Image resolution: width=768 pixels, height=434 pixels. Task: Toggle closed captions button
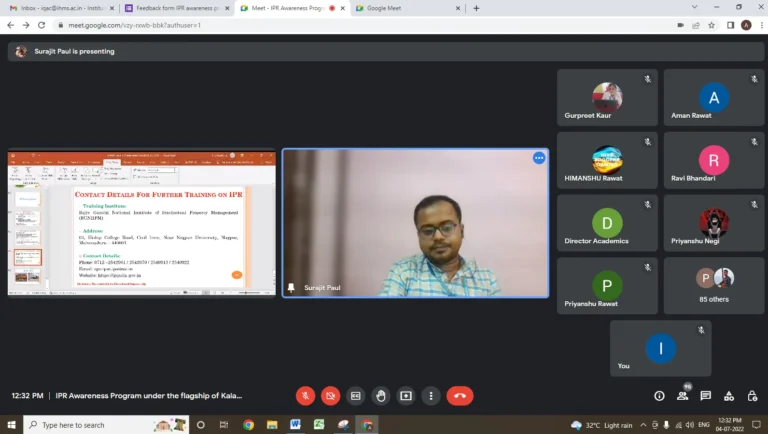(356, 396)
